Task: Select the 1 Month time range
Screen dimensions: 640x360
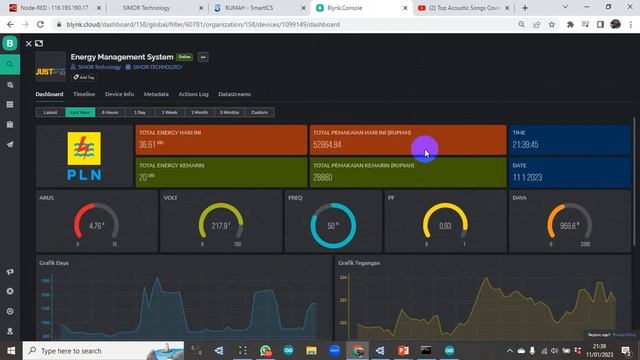Action: [x=200, y=112]
